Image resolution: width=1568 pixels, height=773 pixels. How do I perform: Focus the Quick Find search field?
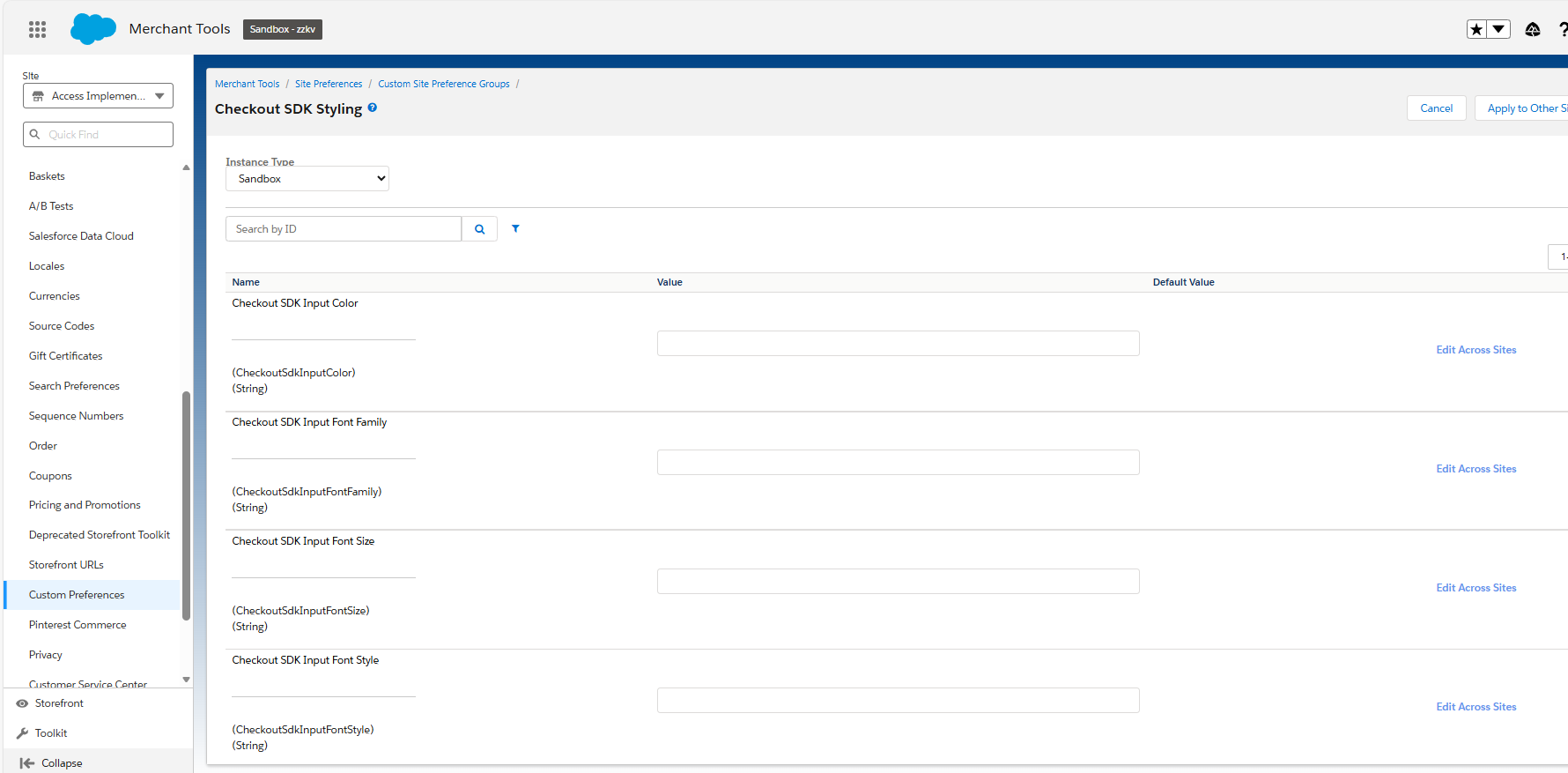tap(98, 134)
